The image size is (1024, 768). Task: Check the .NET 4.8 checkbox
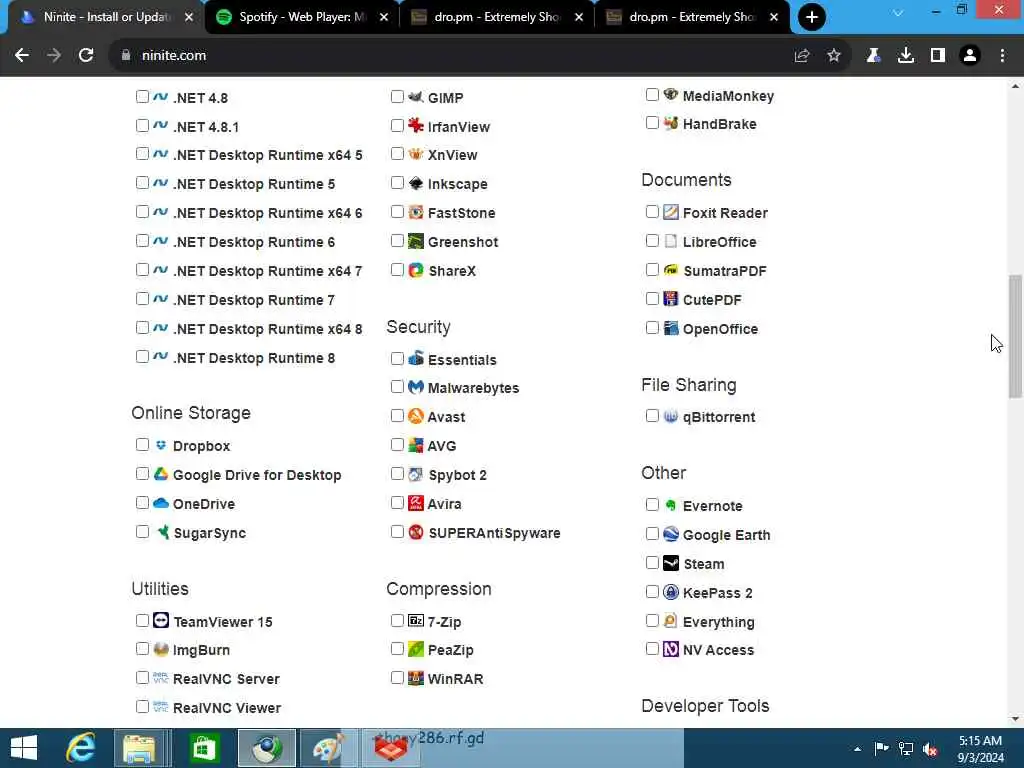(142, 97)
